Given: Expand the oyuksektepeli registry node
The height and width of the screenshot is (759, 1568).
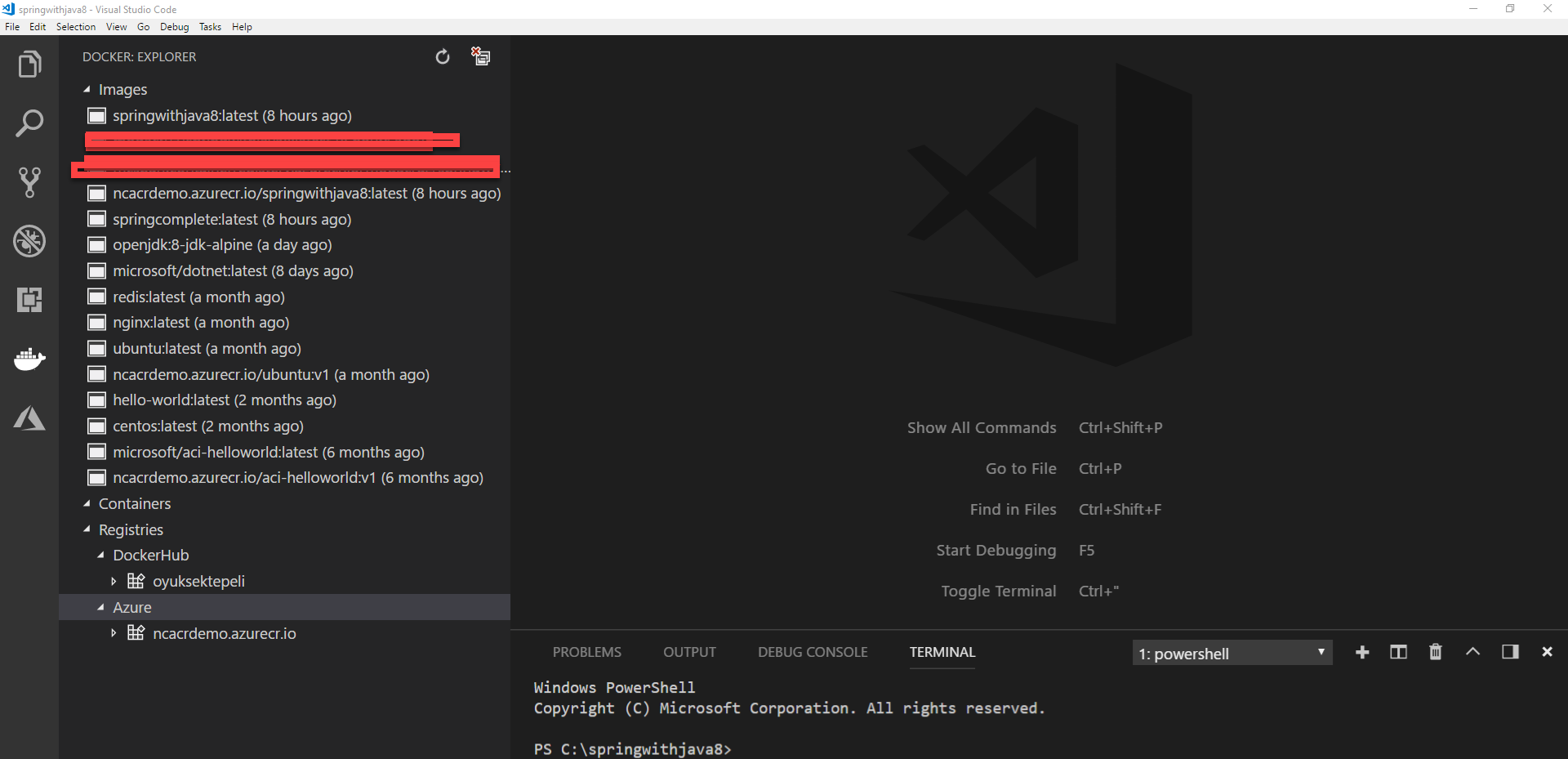Looking at the screenshot, I should click(114, 581).
